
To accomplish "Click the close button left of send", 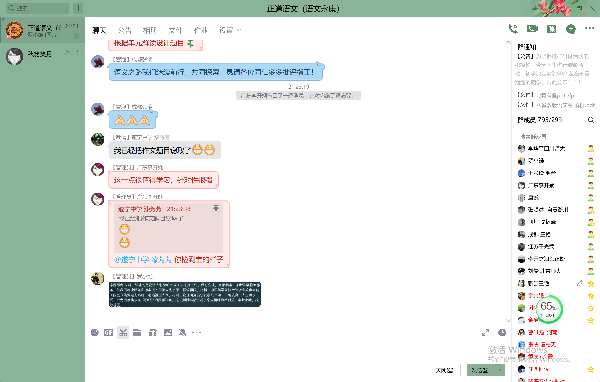I will 444,370.
